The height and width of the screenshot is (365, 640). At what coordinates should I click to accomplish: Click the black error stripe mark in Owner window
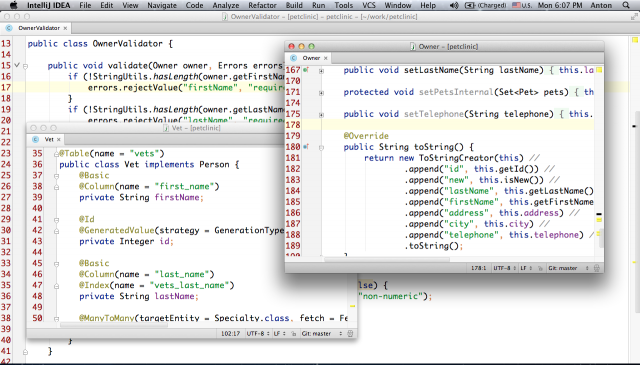coord(599,214)
